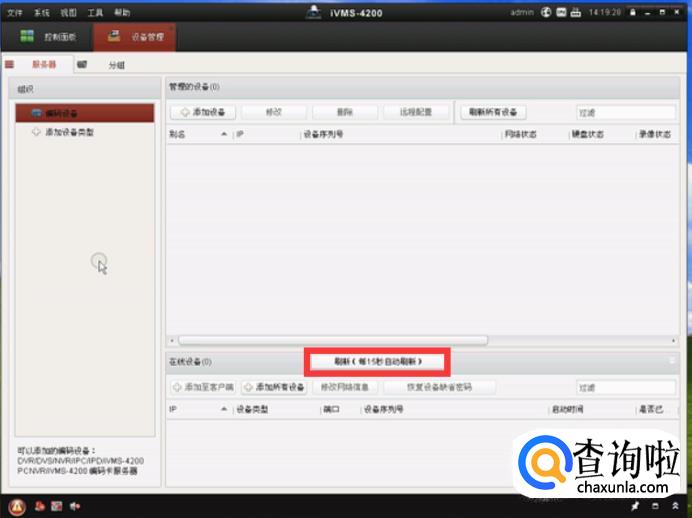This screenshot has width=692, height=518.
Task: Open the 帮助 menu
Action: [x=122, y=12]
